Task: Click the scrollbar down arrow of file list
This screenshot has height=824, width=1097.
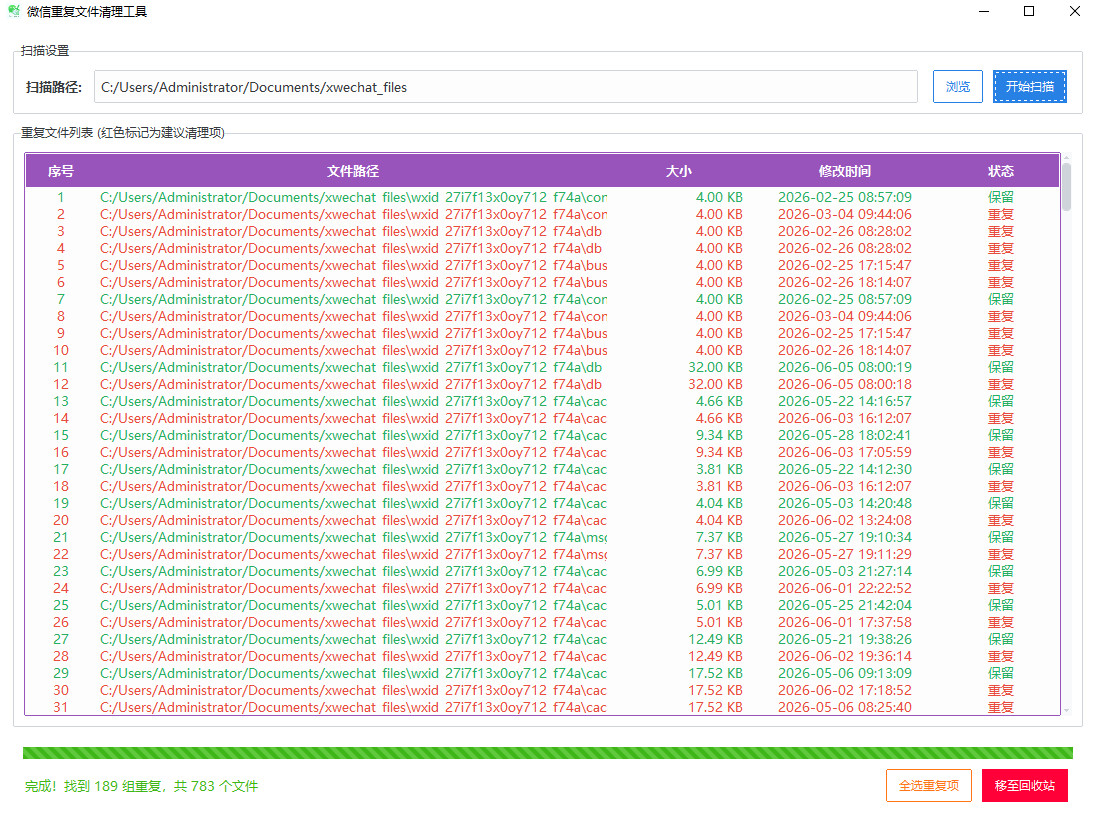Action: click(x=1066, y=710)
